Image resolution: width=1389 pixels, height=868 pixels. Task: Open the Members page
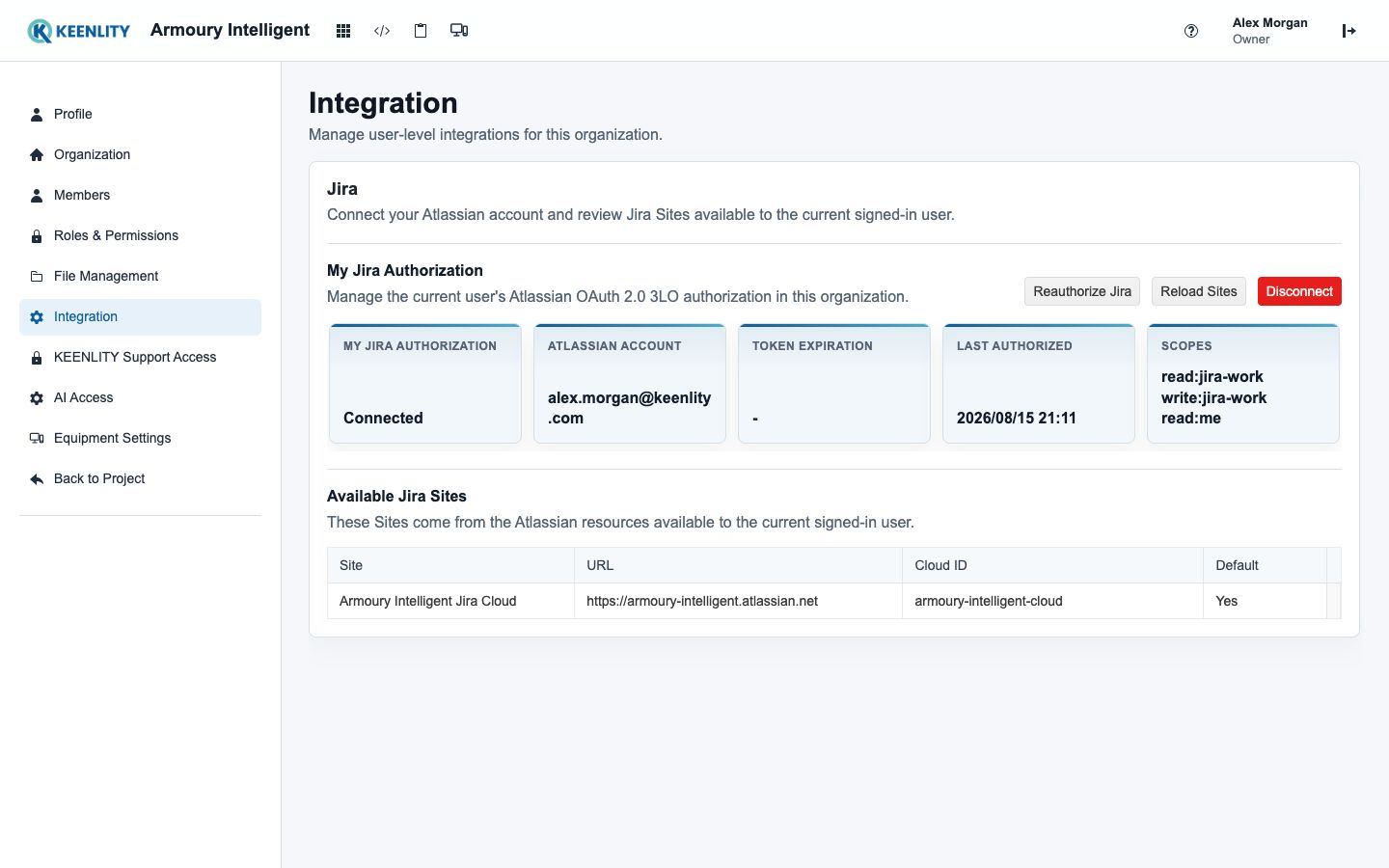coord(140,195)
